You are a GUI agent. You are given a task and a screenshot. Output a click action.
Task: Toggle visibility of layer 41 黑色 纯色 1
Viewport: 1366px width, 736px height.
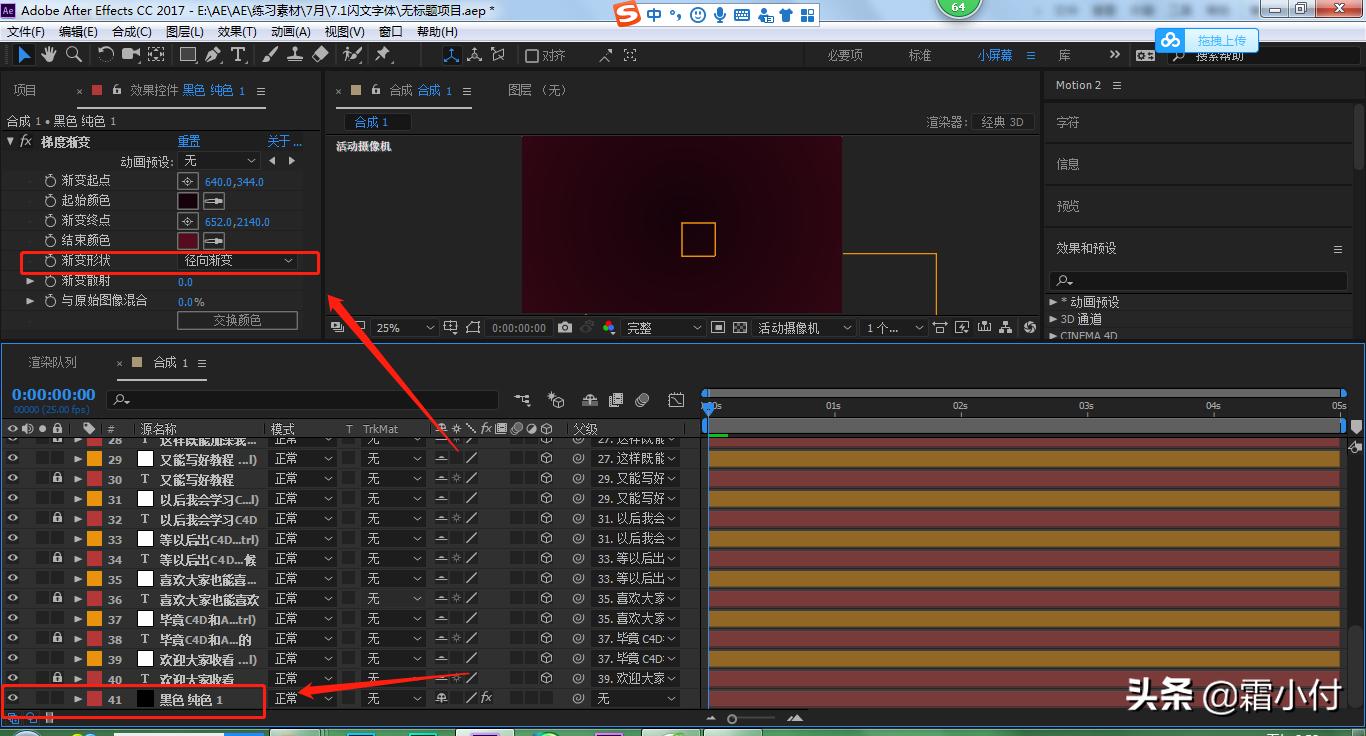click(13, 700)
